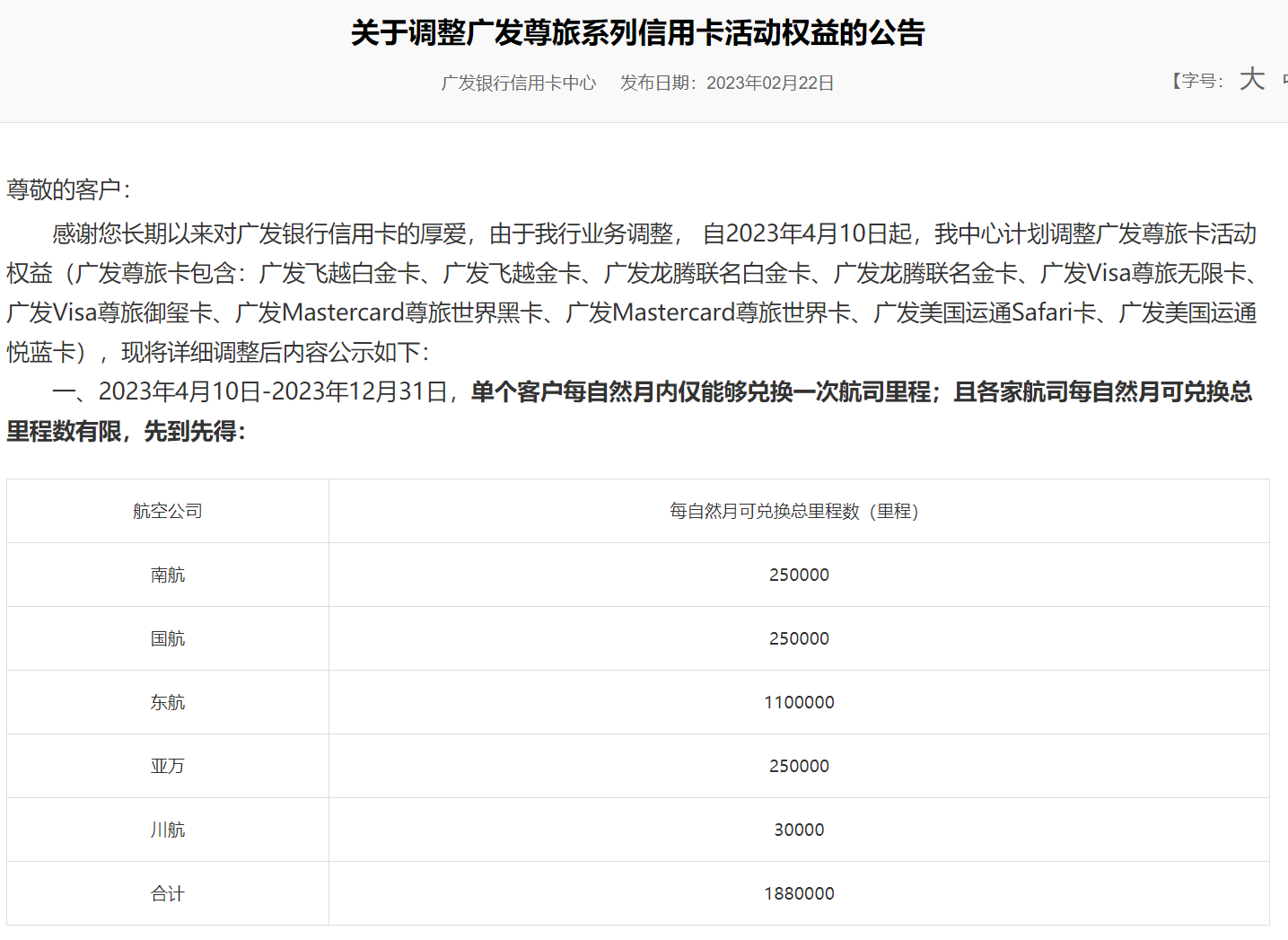This screenshot has width=1288, height=940.
Task: Click the 250000 value in 亚万 row
Action: [799, 766]
